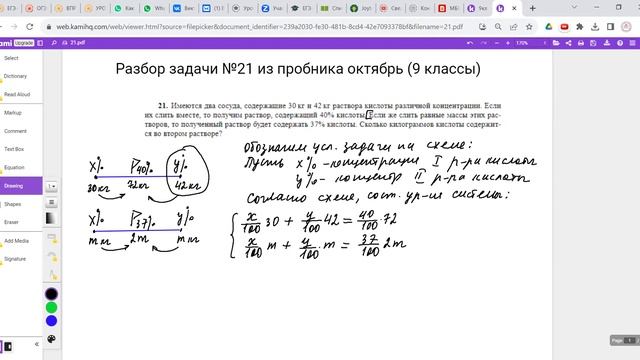Open stroke thickness dropdown
This screenshot has width=640, height=360.
pos(51,187)
